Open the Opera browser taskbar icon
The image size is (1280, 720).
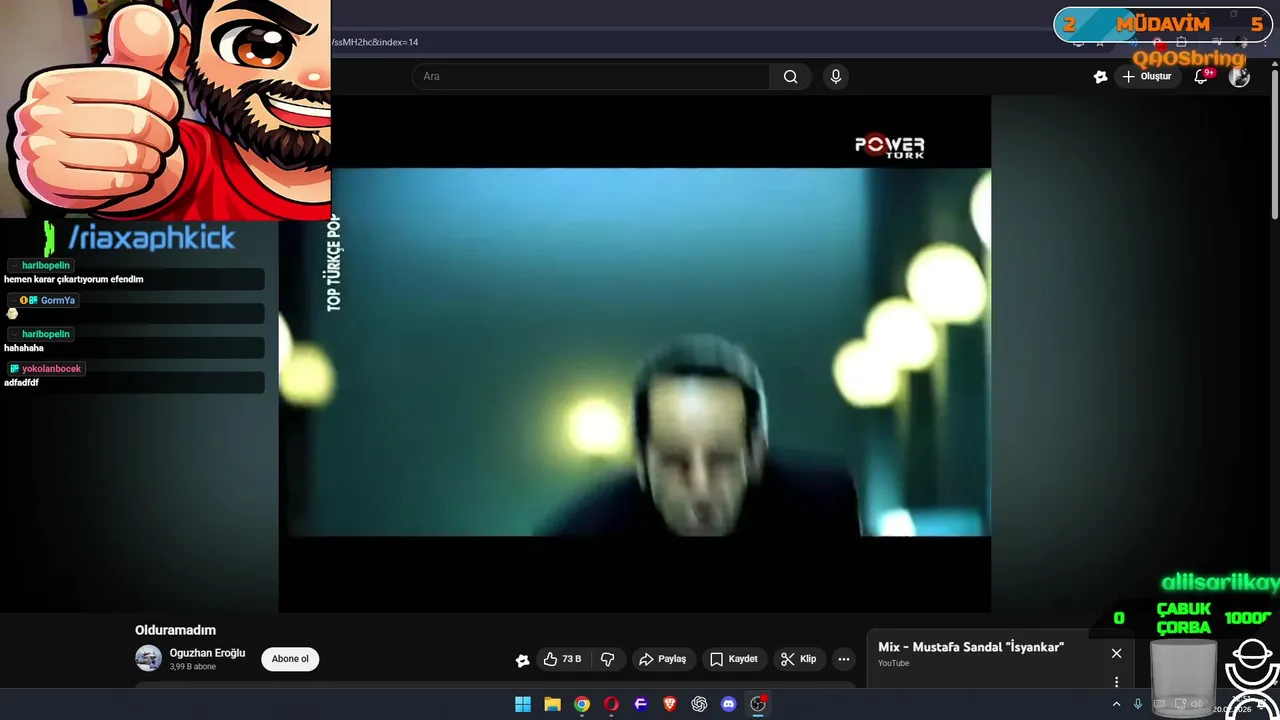611,704
